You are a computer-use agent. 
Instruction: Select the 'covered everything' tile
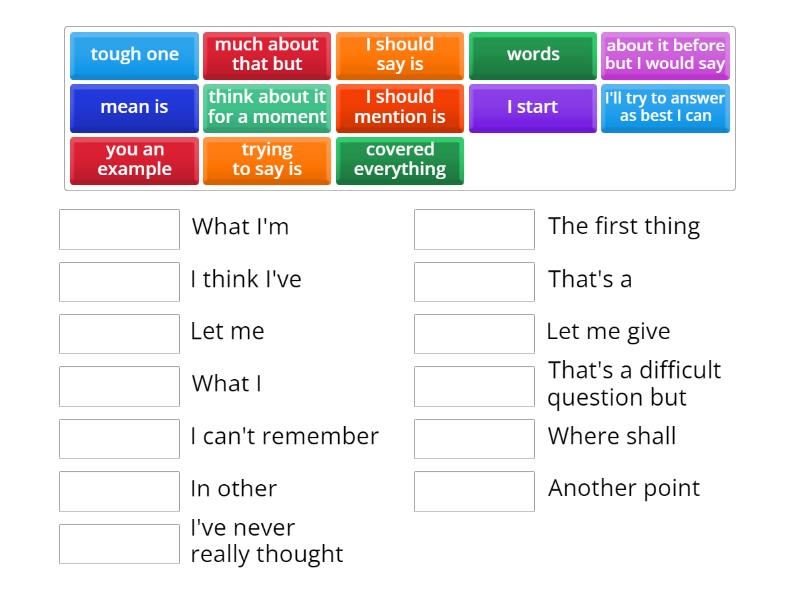coord(400,160)
